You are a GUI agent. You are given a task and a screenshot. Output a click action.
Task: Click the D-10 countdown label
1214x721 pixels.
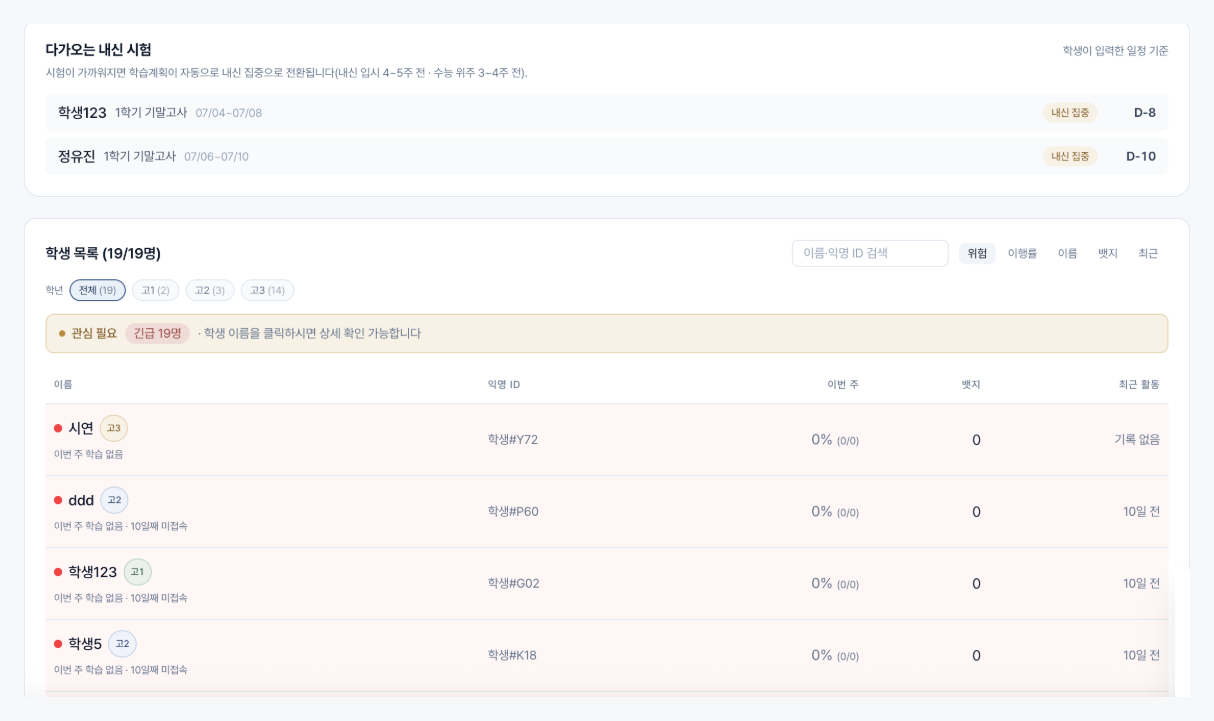(1141, 156)
